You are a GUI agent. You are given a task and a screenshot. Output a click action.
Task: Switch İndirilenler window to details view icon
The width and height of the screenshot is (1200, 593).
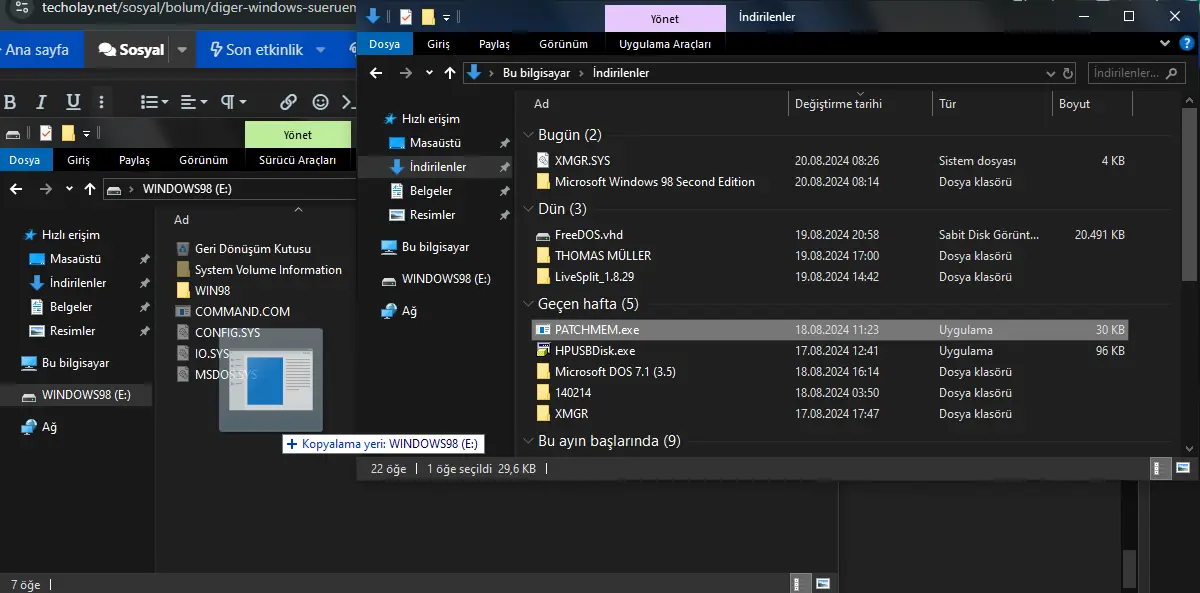point(1159,468)
